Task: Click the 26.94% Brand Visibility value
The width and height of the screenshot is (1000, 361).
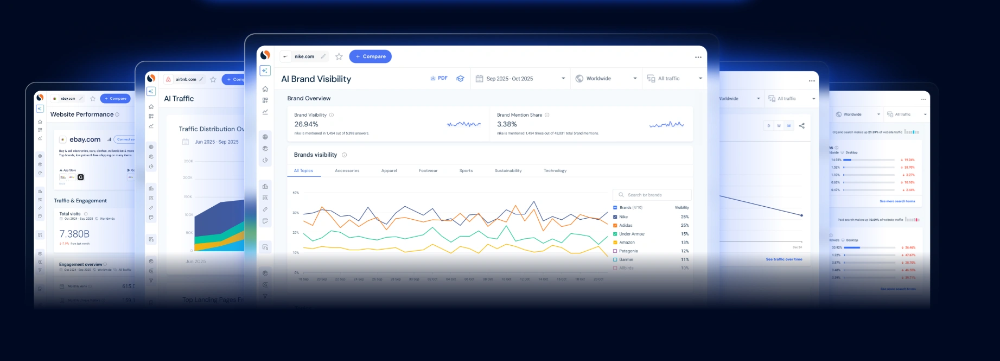Action: [x=306, y=124]
